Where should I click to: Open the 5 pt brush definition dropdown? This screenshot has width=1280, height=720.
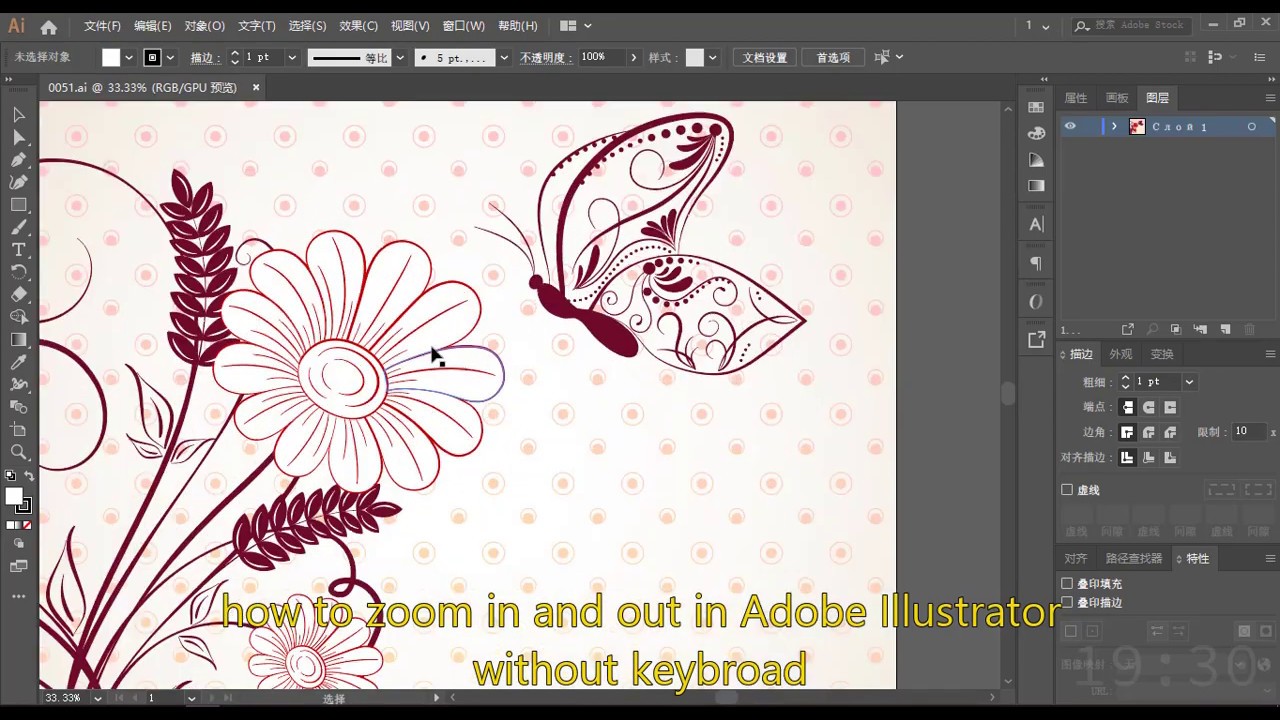click(x=504, y=58)
